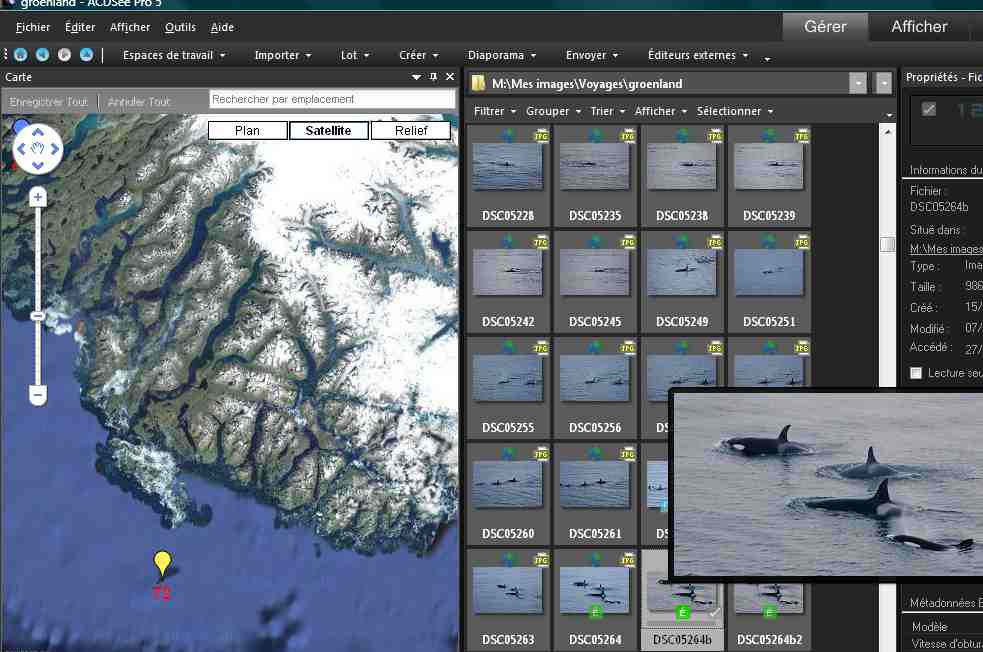Toggle the tag checkbox in Propriétés panel
The image size is (983, 652).
tap(928, 109)
